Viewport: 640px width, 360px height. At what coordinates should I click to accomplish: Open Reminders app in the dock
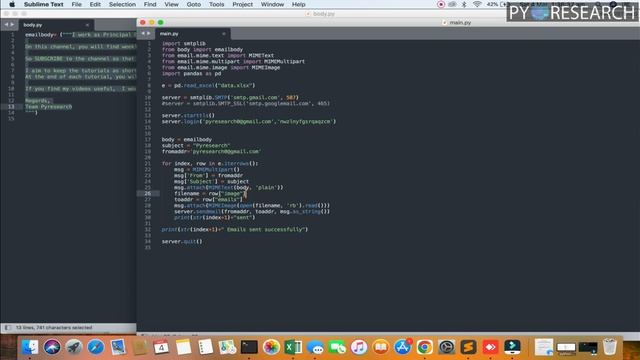(205, 347)
